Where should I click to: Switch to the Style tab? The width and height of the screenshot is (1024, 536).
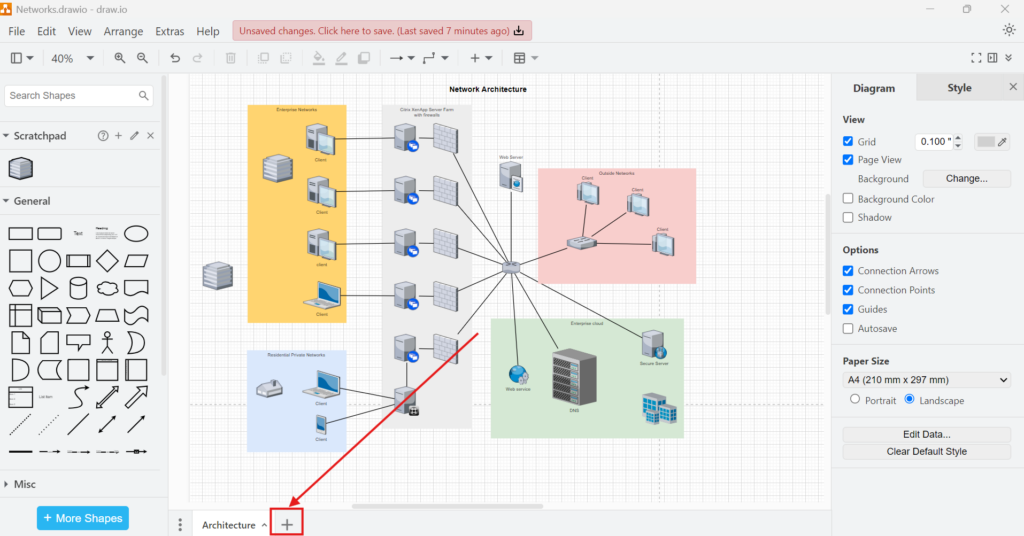[x=958, y=88]
